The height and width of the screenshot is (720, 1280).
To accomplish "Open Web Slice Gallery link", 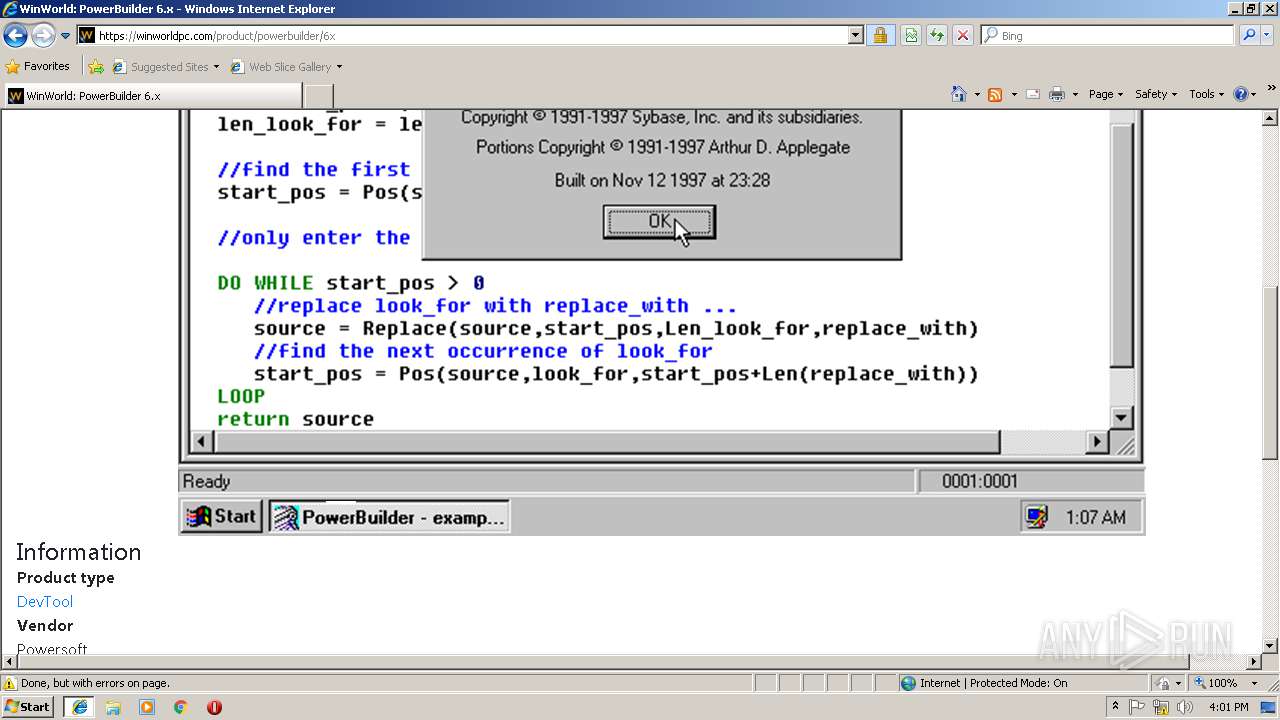I will 286,67.
